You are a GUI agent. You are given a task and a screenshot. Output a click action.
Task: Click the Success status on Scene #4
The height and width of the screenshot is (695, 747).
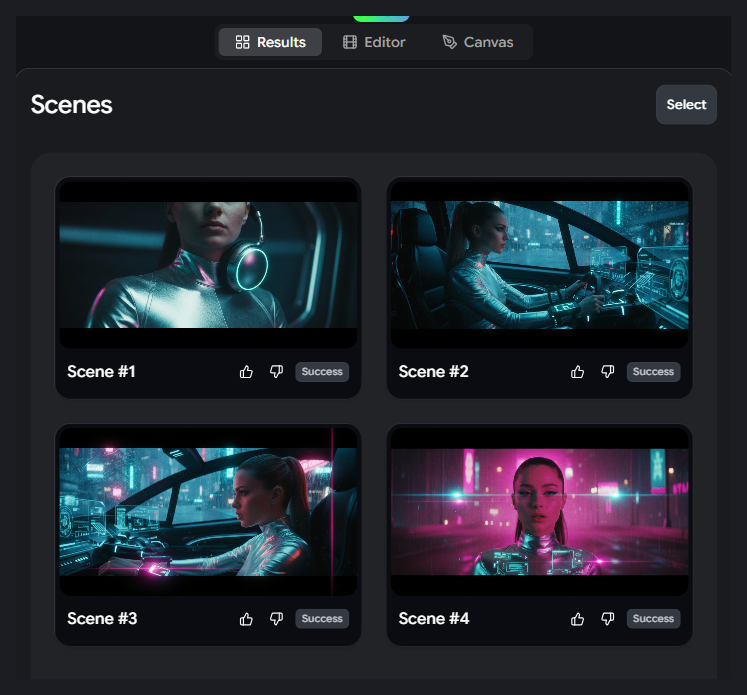[x=653, y=619]
